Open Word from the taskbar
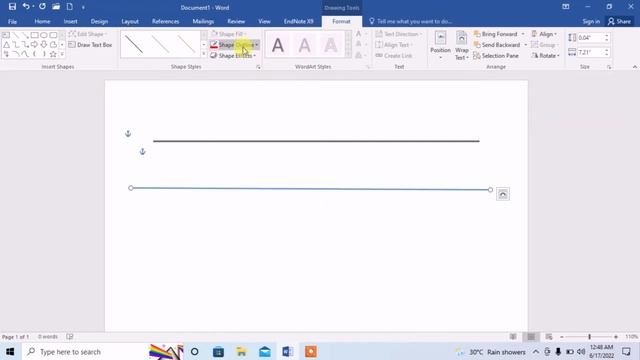The width and height of the screenshot is (640, 360). (x=288, y=351)
